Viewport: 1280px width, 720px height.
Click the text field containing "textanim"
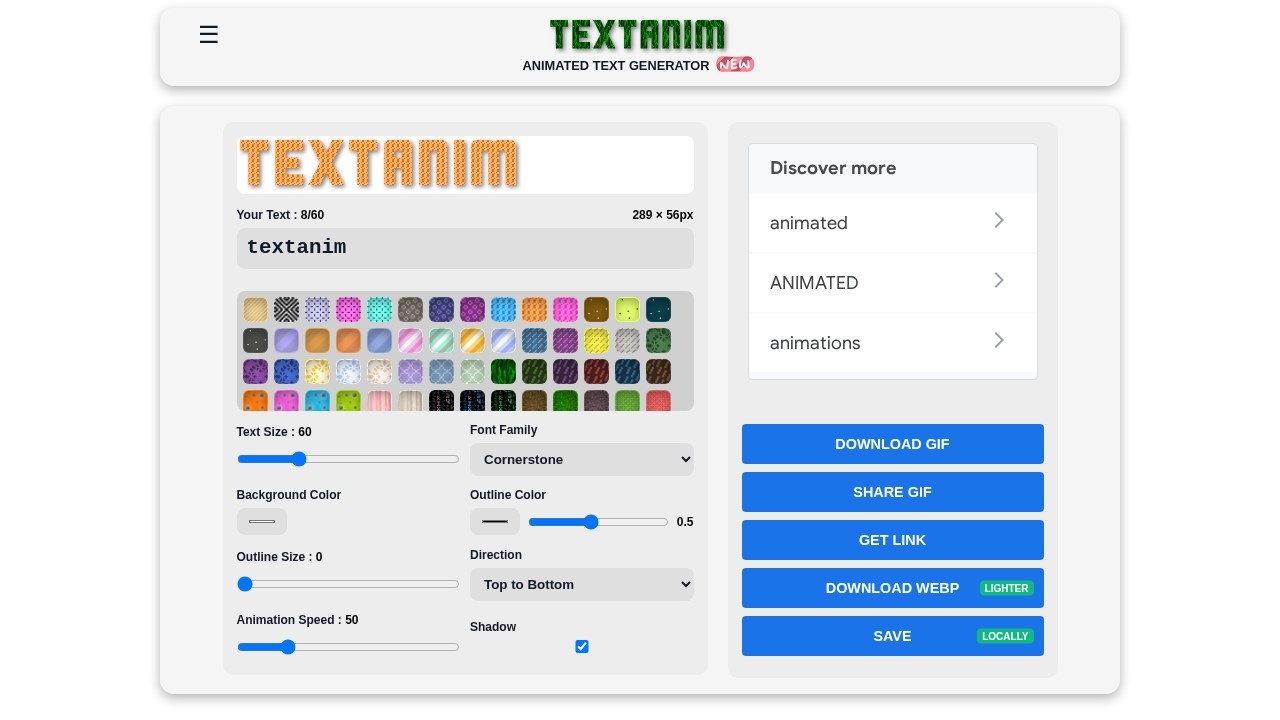click(465, 248)
